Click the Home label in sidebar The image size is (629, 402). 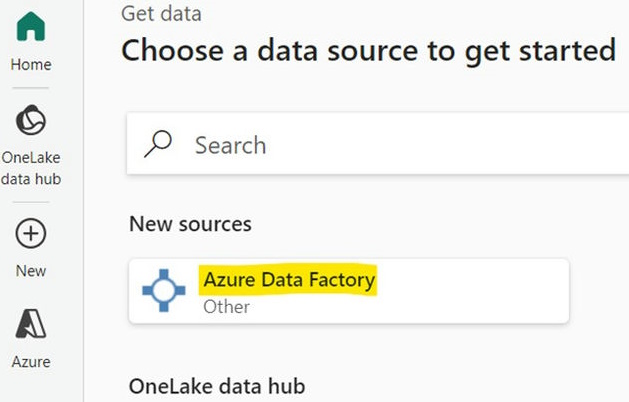coord(31,65)
